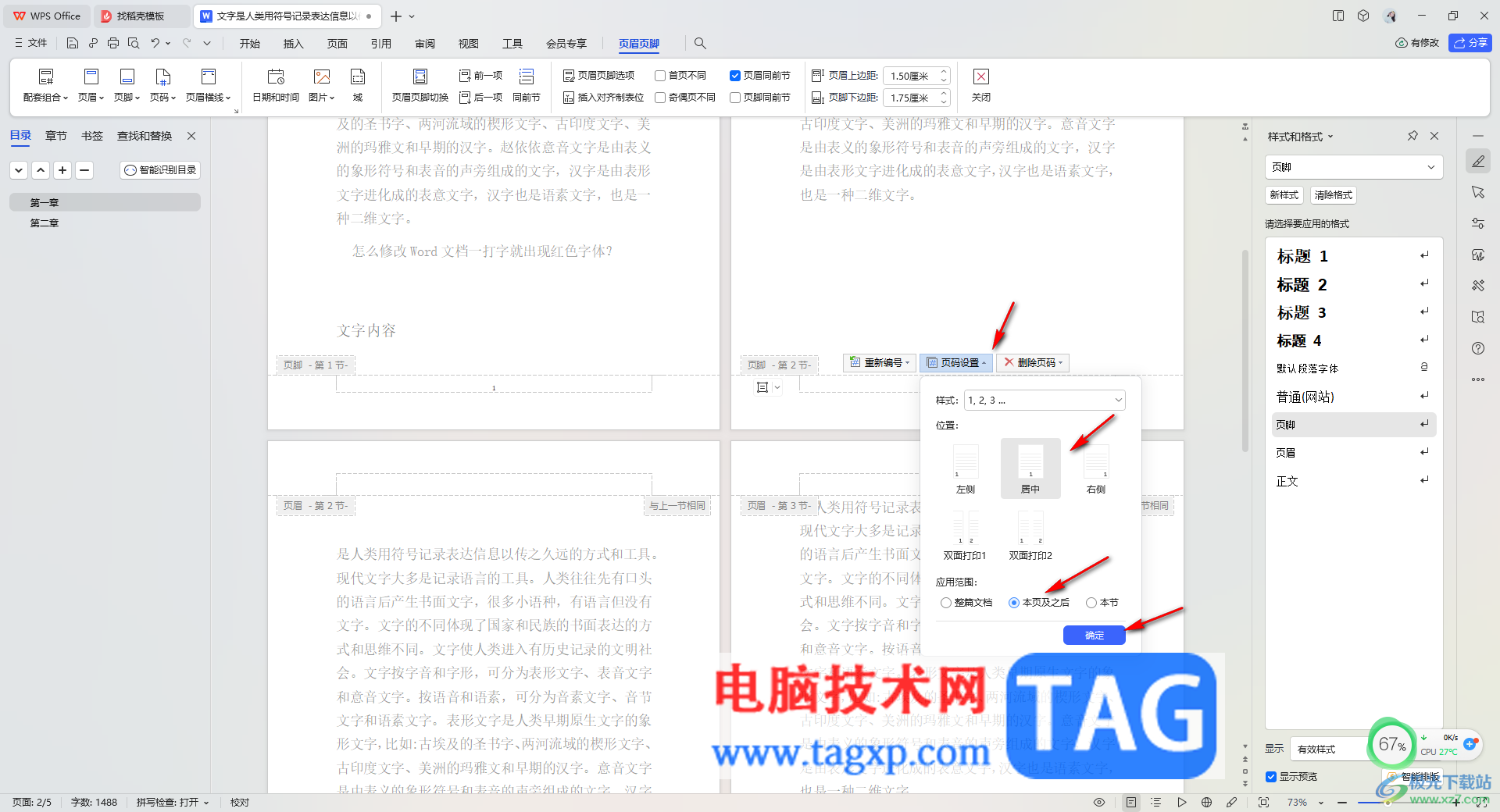Click the print icon in quick toolbar
Screen dimensions: 1500x812
click(113, 43)
